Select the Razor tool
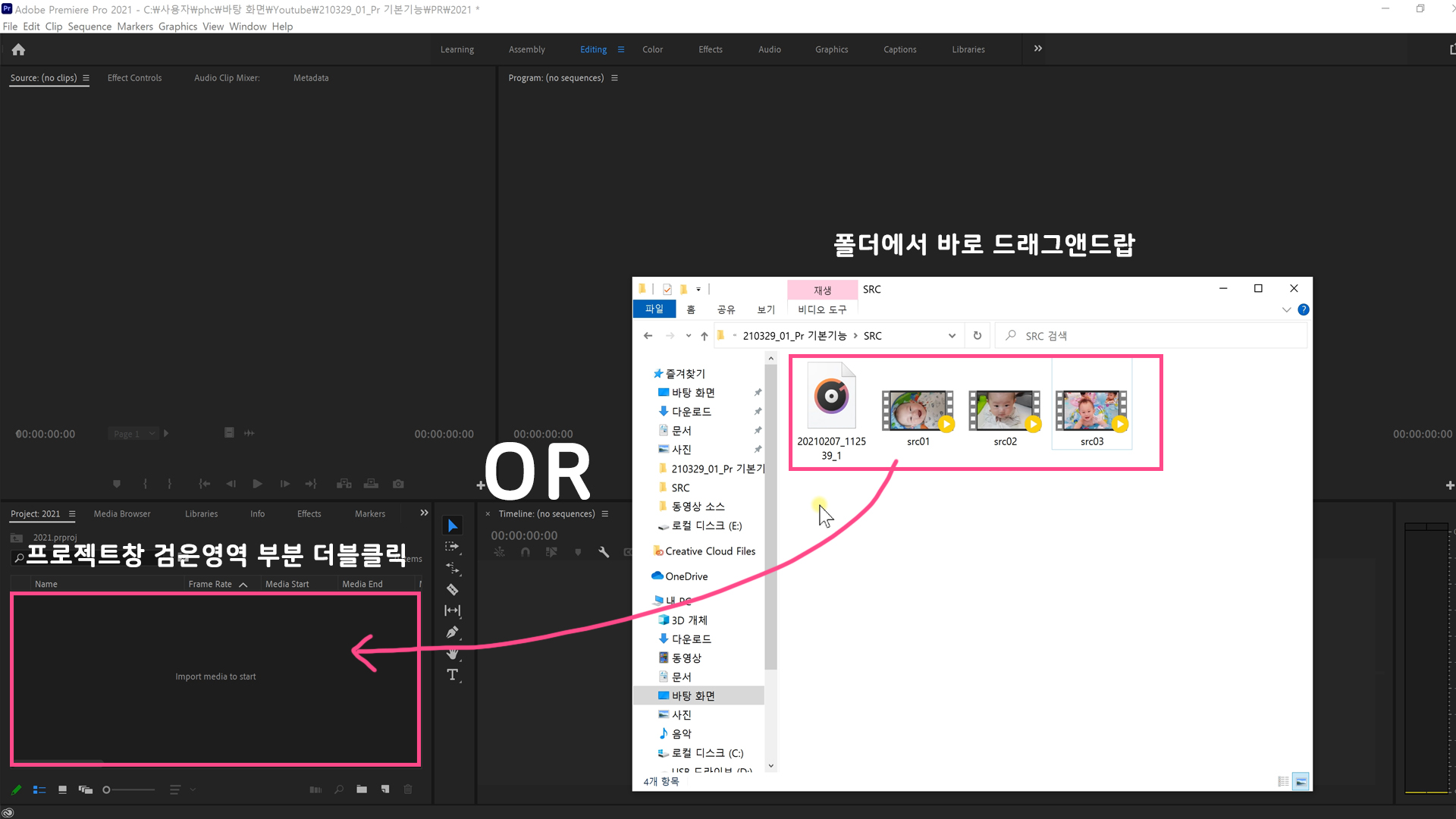 pos(453,589)
